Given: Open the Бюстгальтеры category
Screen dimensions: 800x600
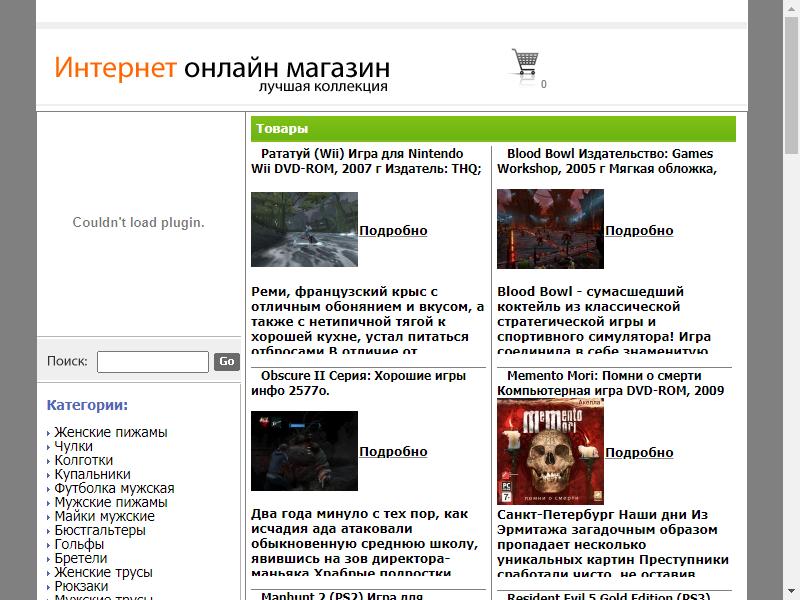Looking at the screenshot, I should tap(99, 530).
